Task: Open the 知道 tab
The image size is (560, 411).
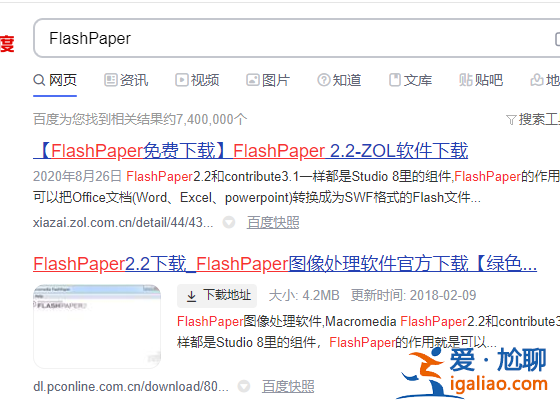Action: click(339, 80)
